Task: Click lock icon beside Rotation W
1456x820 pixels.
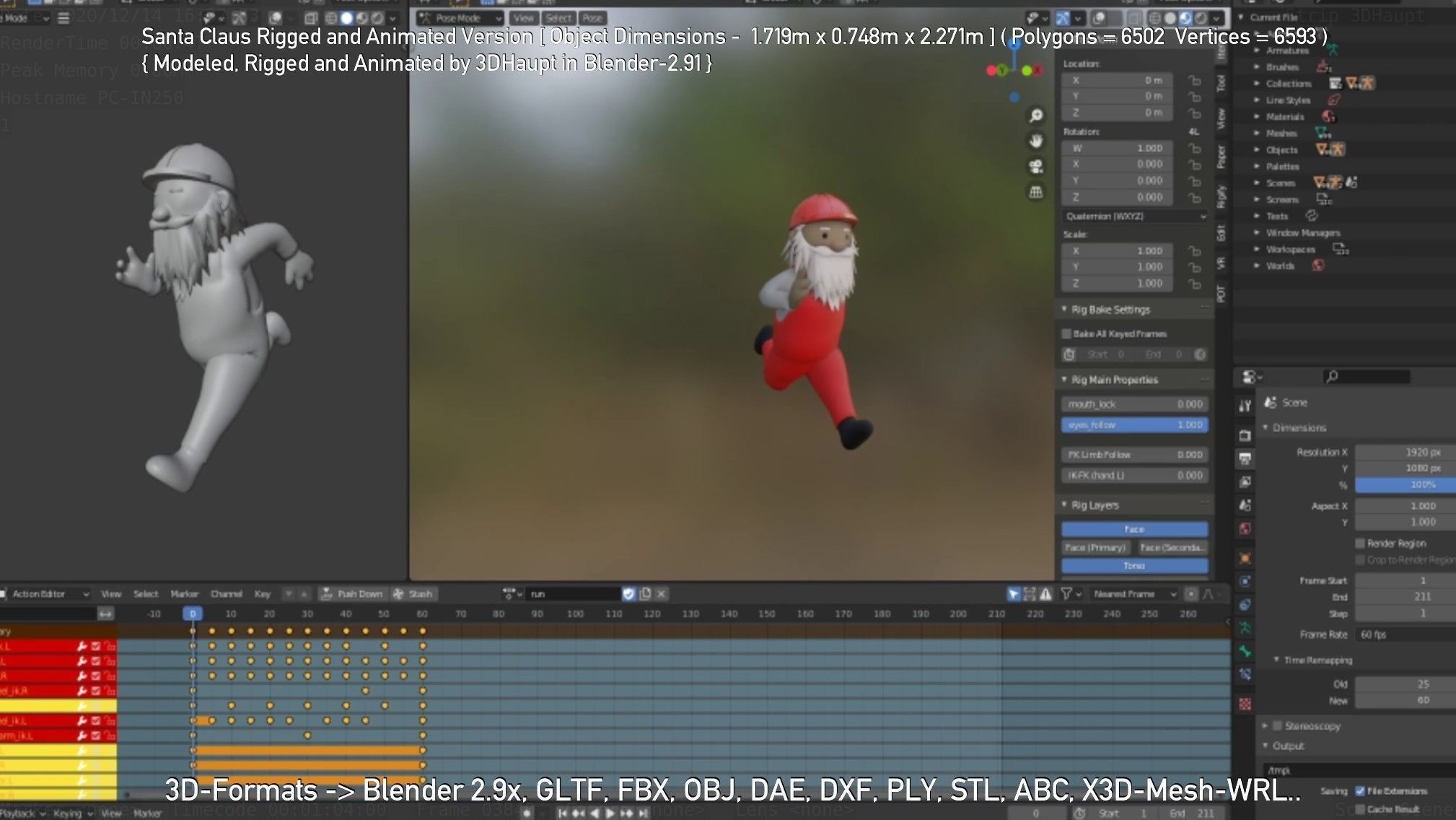Action: (1195, 148)
